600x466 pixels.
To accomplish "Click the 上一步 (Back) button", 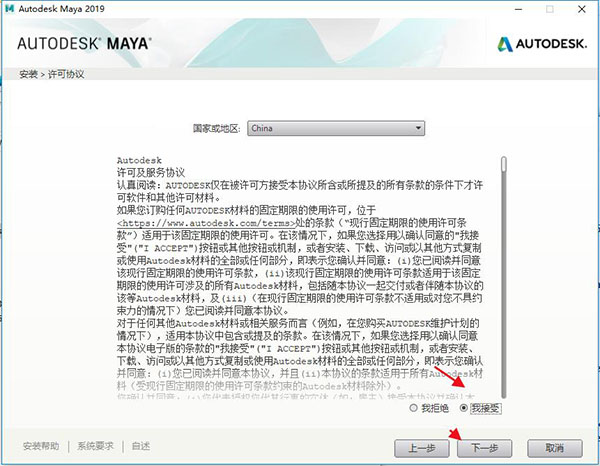I will click(x=422, y=448).
